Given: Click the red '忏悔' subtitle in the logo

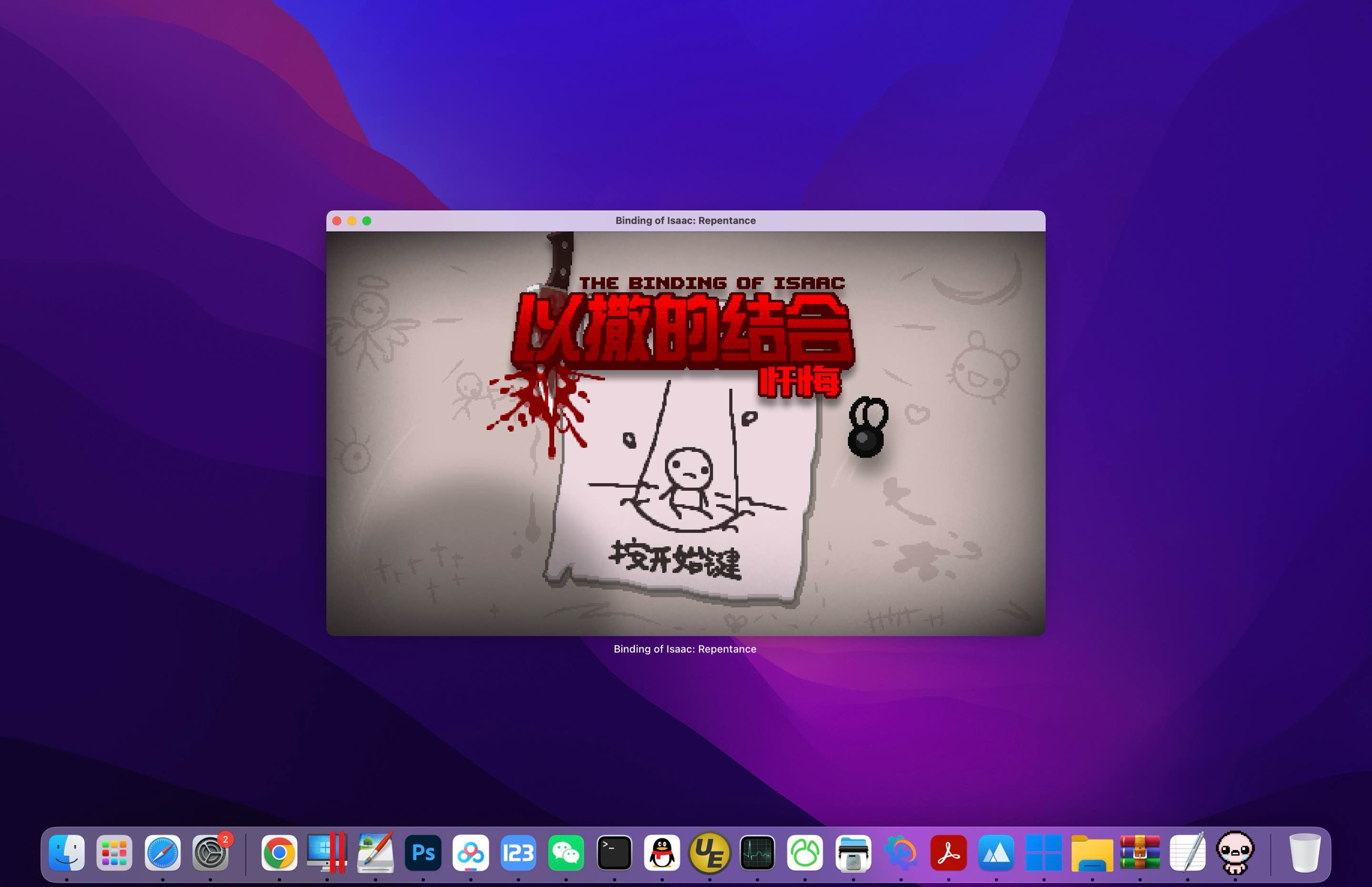Looking at the screenshot, I should 799,382.
